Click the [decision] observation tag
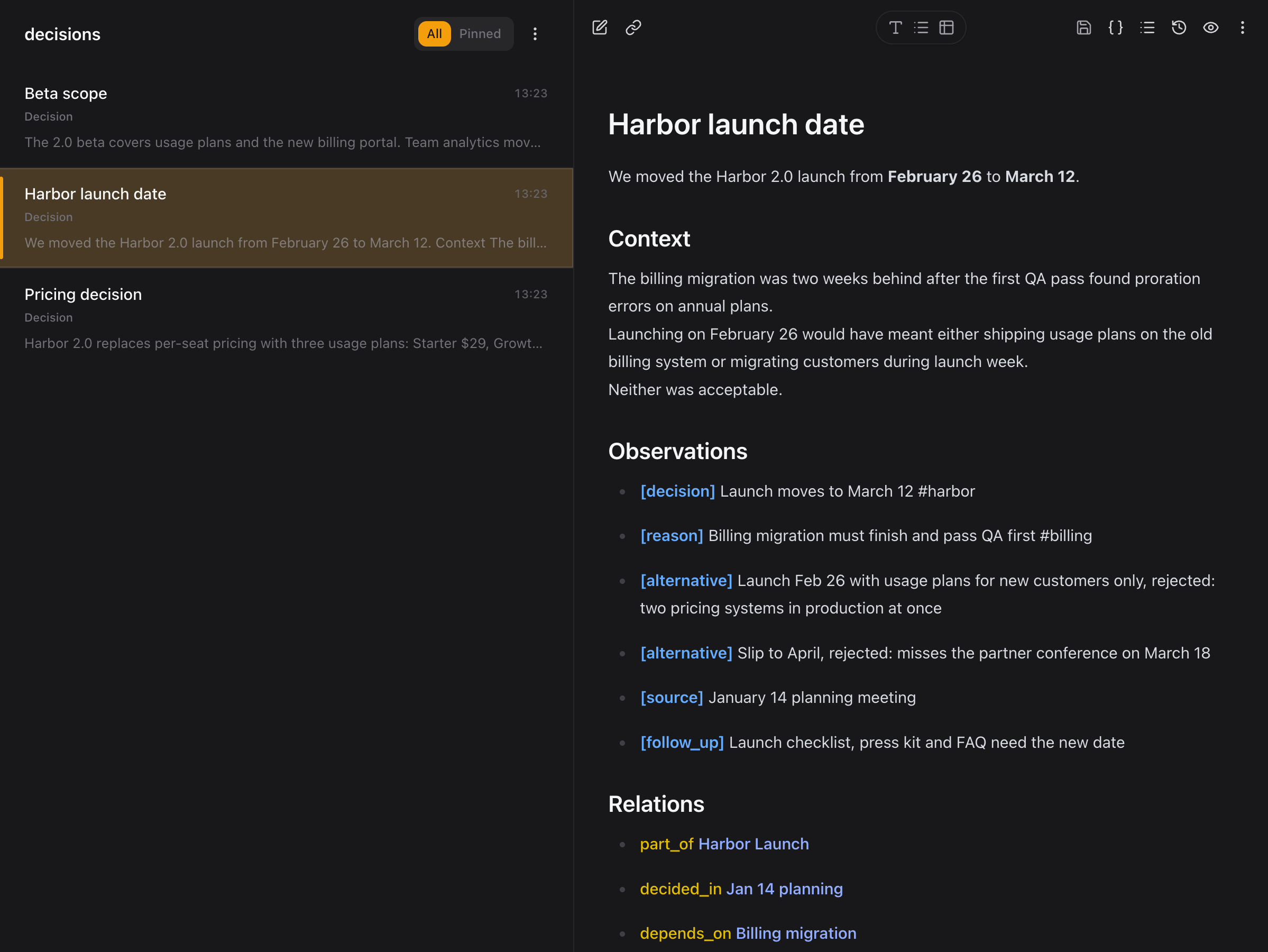 pos(677,491)
